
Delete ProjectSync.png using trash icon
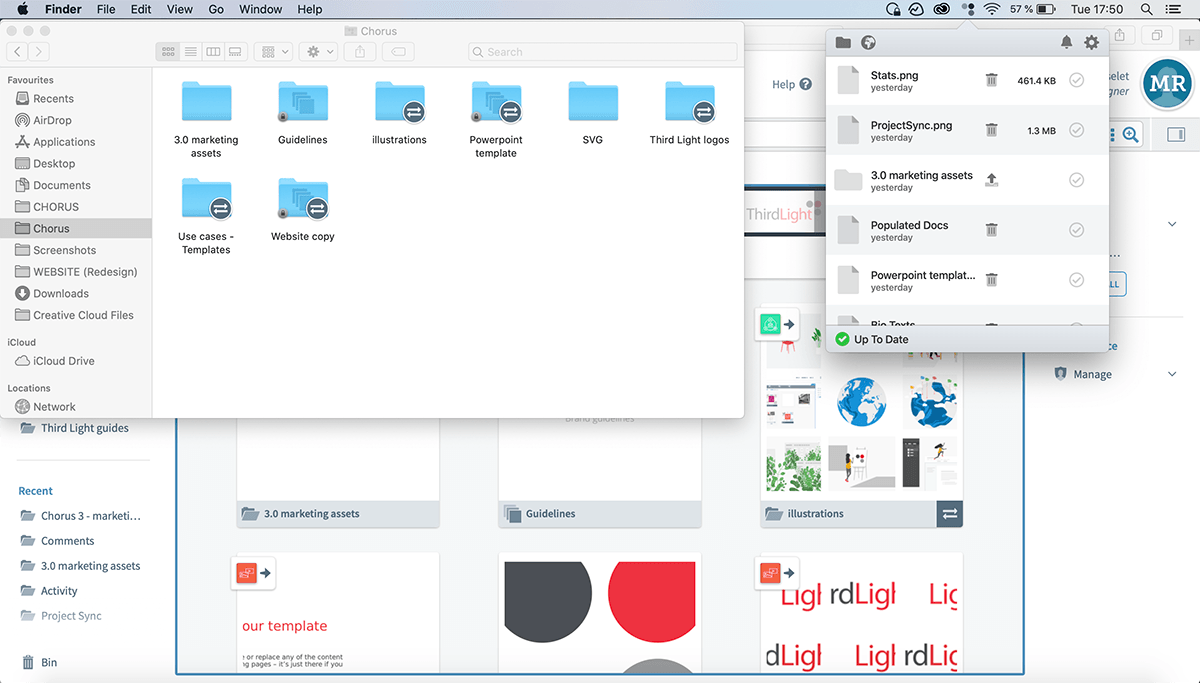(x=991, y=130)
